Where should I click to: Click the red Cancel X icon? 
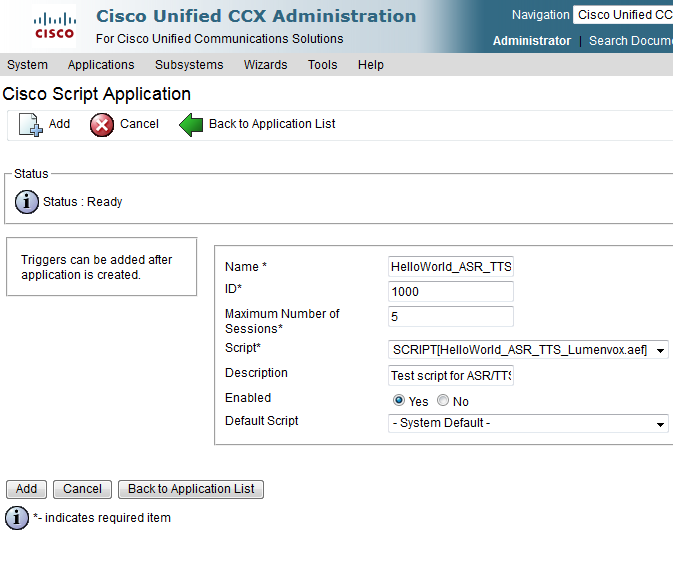[102, 125]
